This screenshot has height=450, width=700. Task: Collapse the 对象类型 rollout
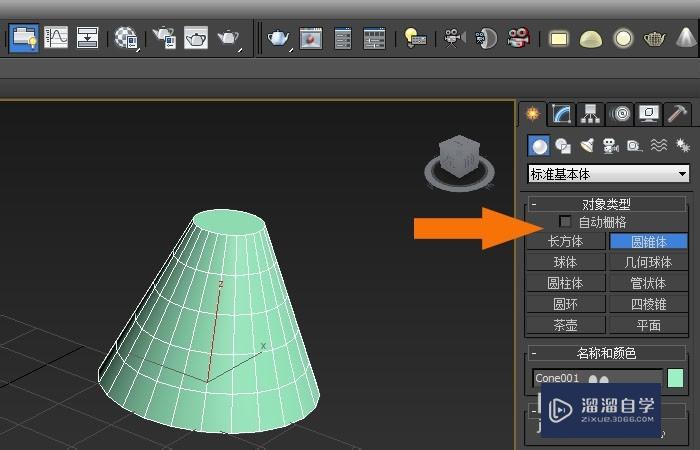coord(607,204)
